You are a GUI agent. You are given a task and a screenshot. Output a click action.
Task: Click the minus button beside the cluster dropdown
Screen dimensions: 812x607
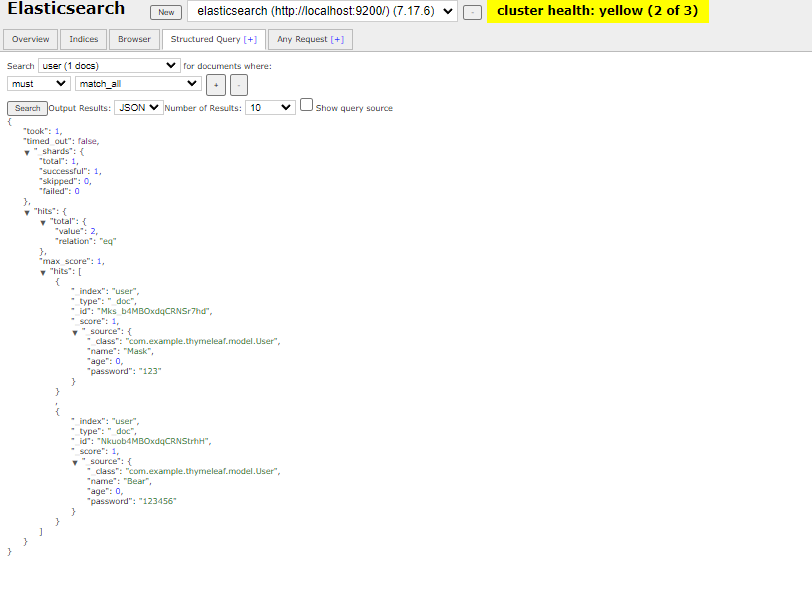point(472,12)
